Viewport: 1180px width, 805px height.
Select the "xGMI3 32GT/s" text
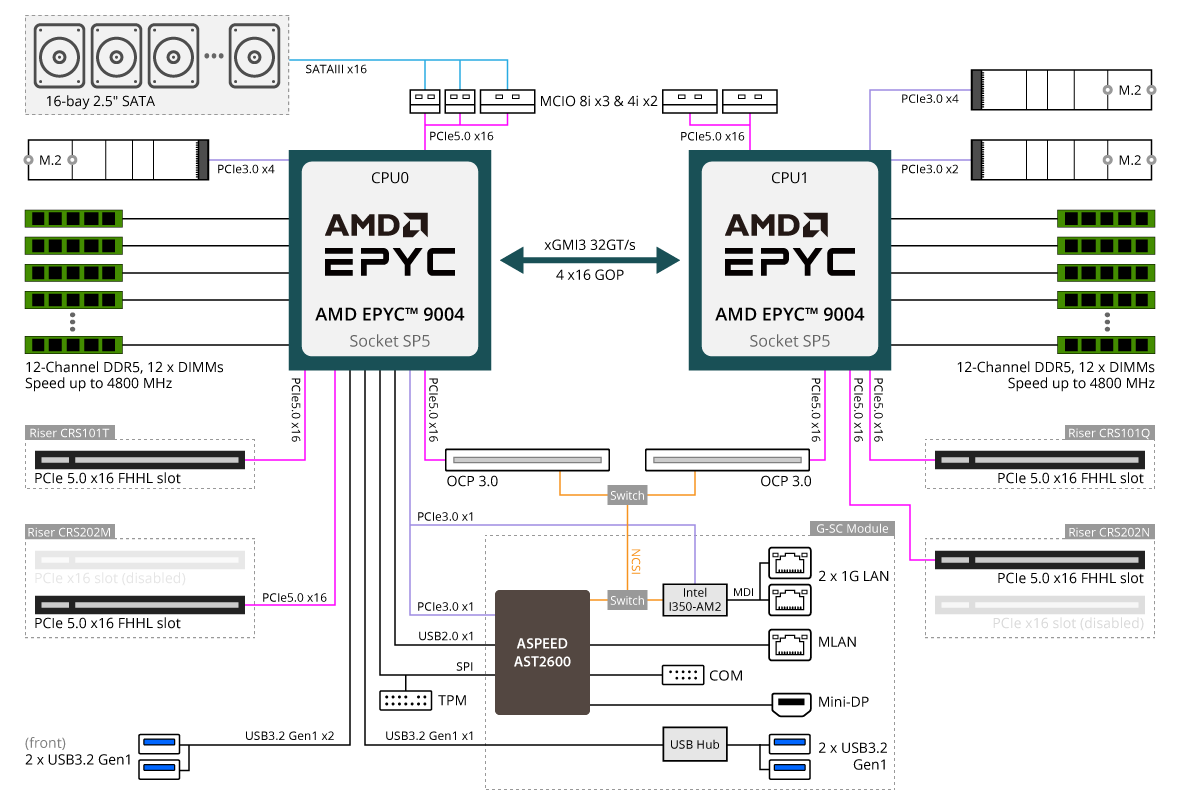point(590,245)
